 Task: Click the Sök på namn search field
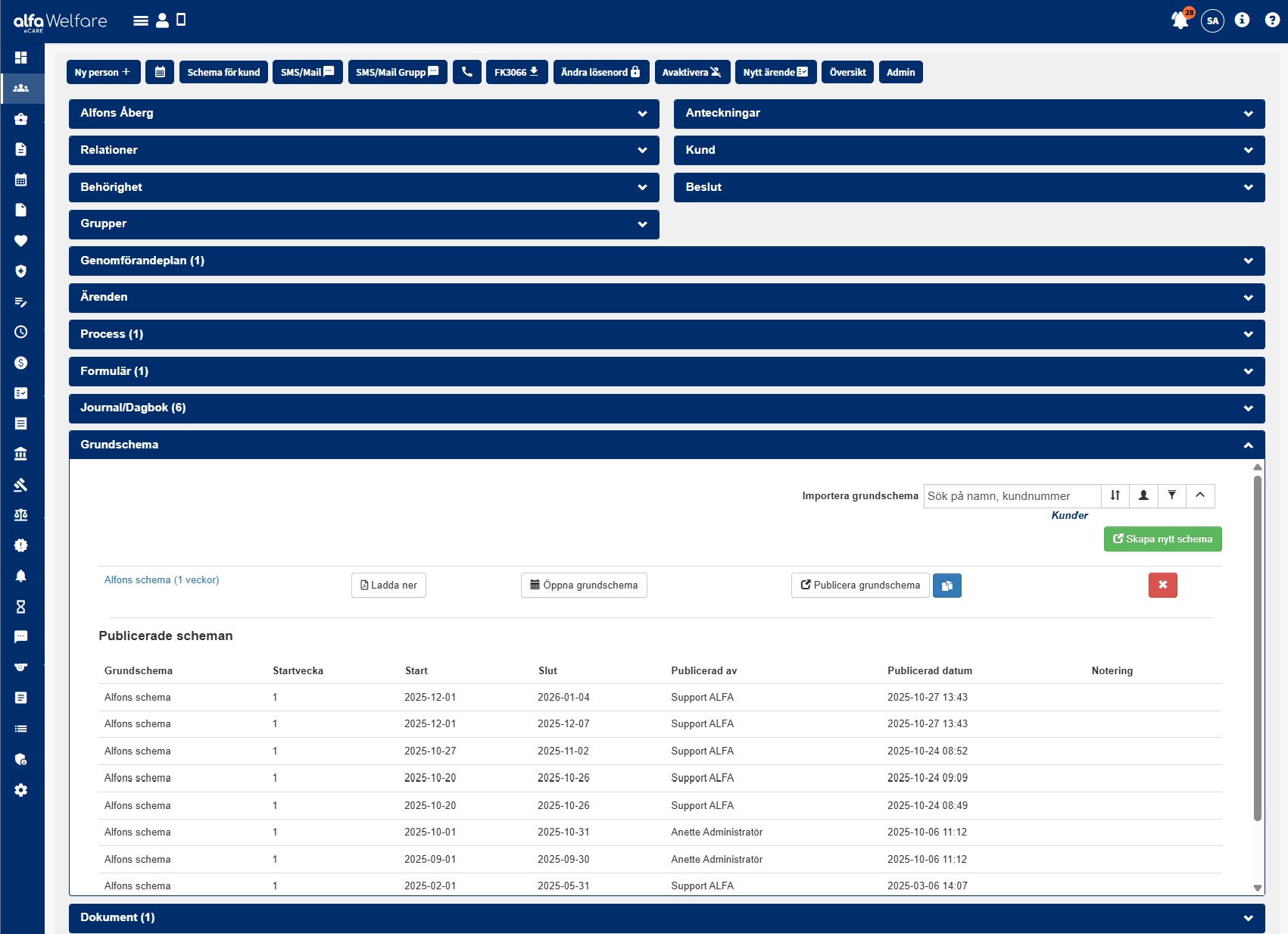coord(1012,496)
